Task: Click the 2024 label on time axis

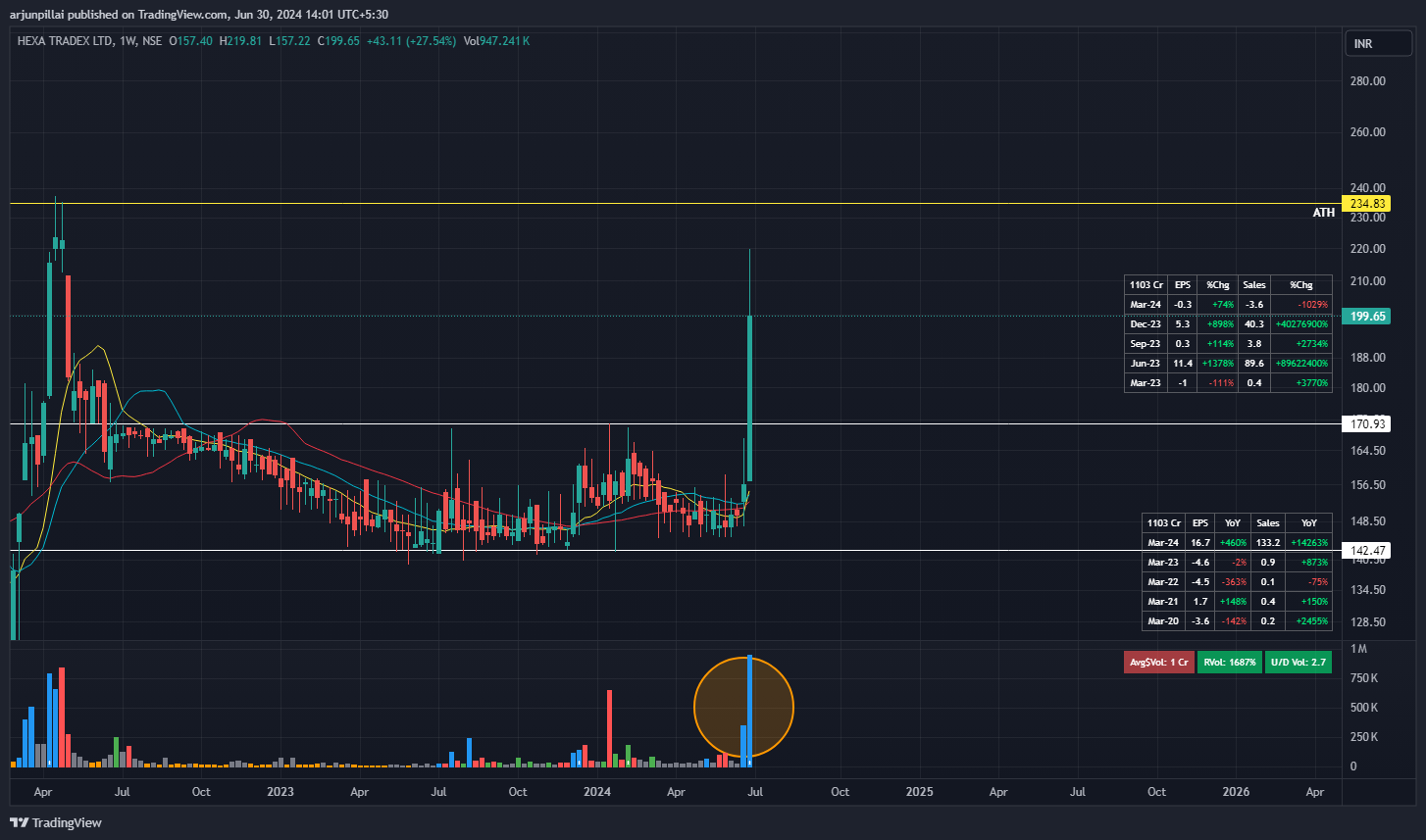Action: [x=596, y=791]
